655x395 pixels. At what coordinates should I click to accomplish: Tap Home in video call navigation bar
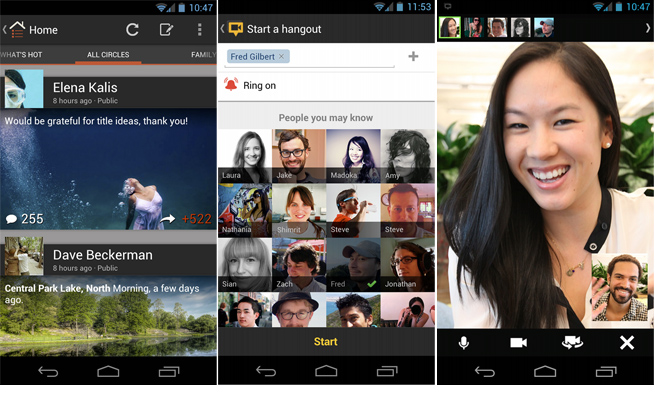[x=545, y=371]
